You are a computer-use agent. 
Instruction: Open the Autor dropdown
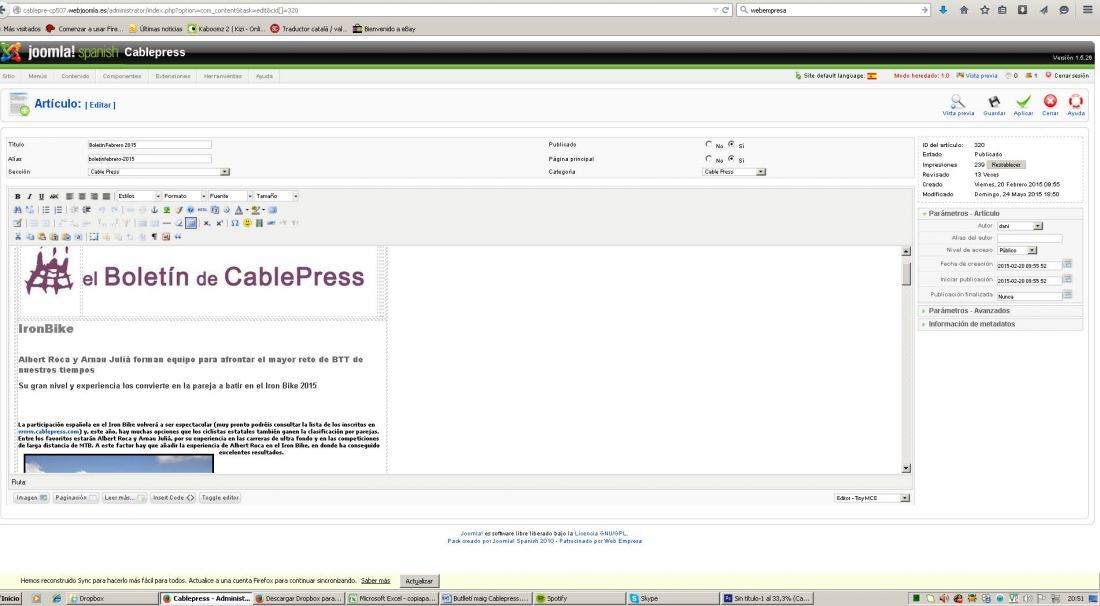pos(1020,226)
